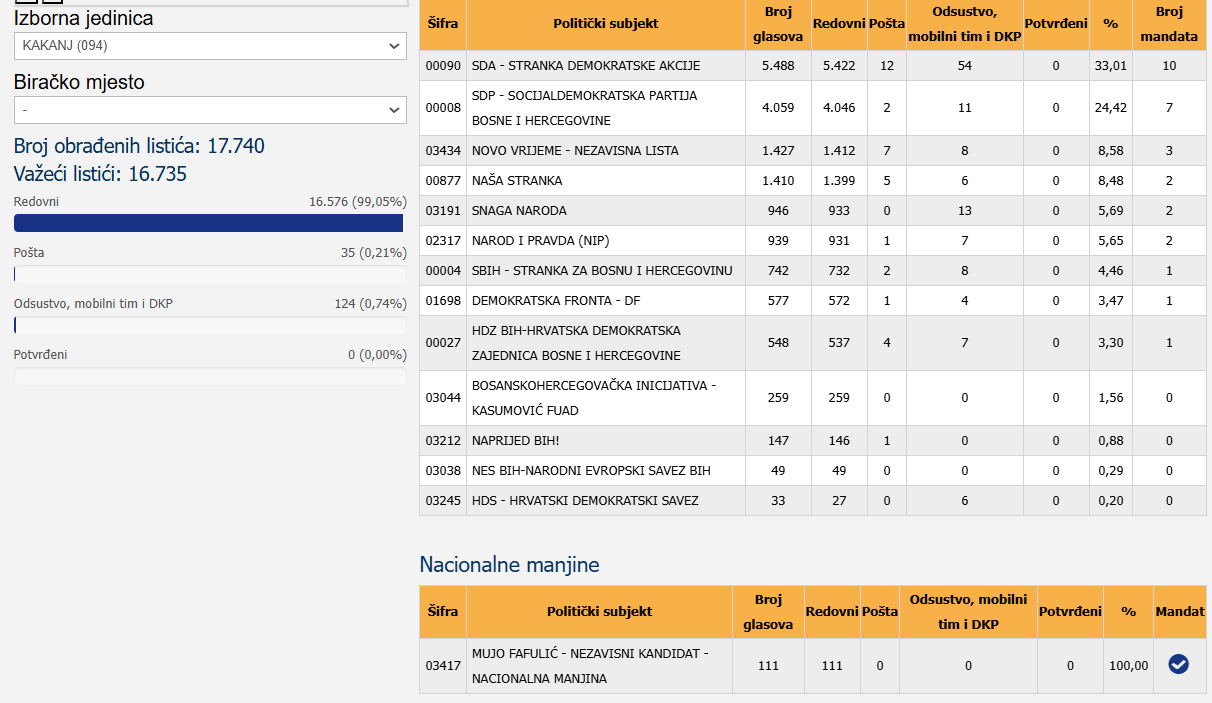Expand the Biračko mjesto dropdown

pyautogui.click(x=210, y=110)
